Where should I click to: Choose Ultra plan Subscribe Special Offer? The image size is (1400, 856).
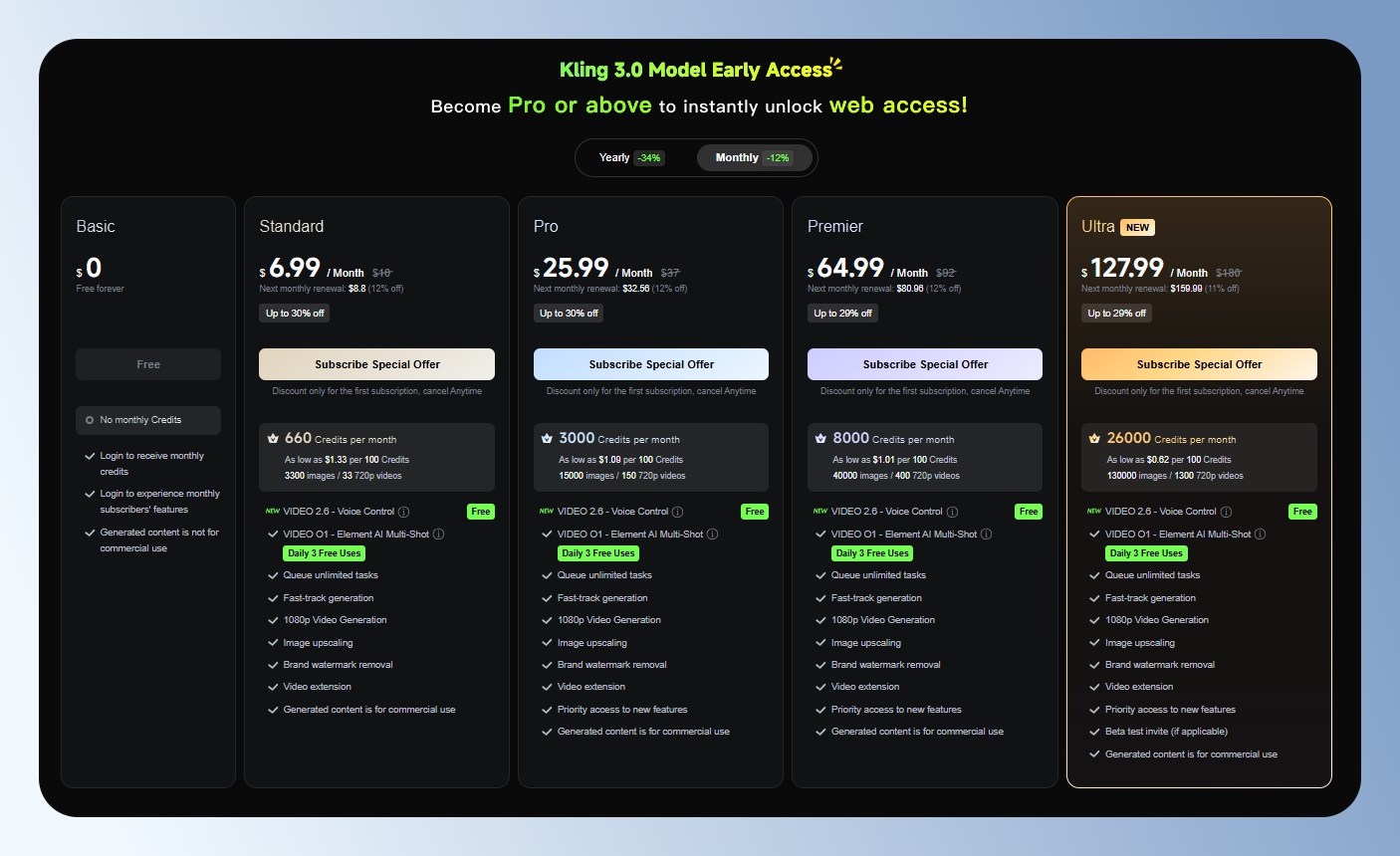click(x=1199, y=364)
